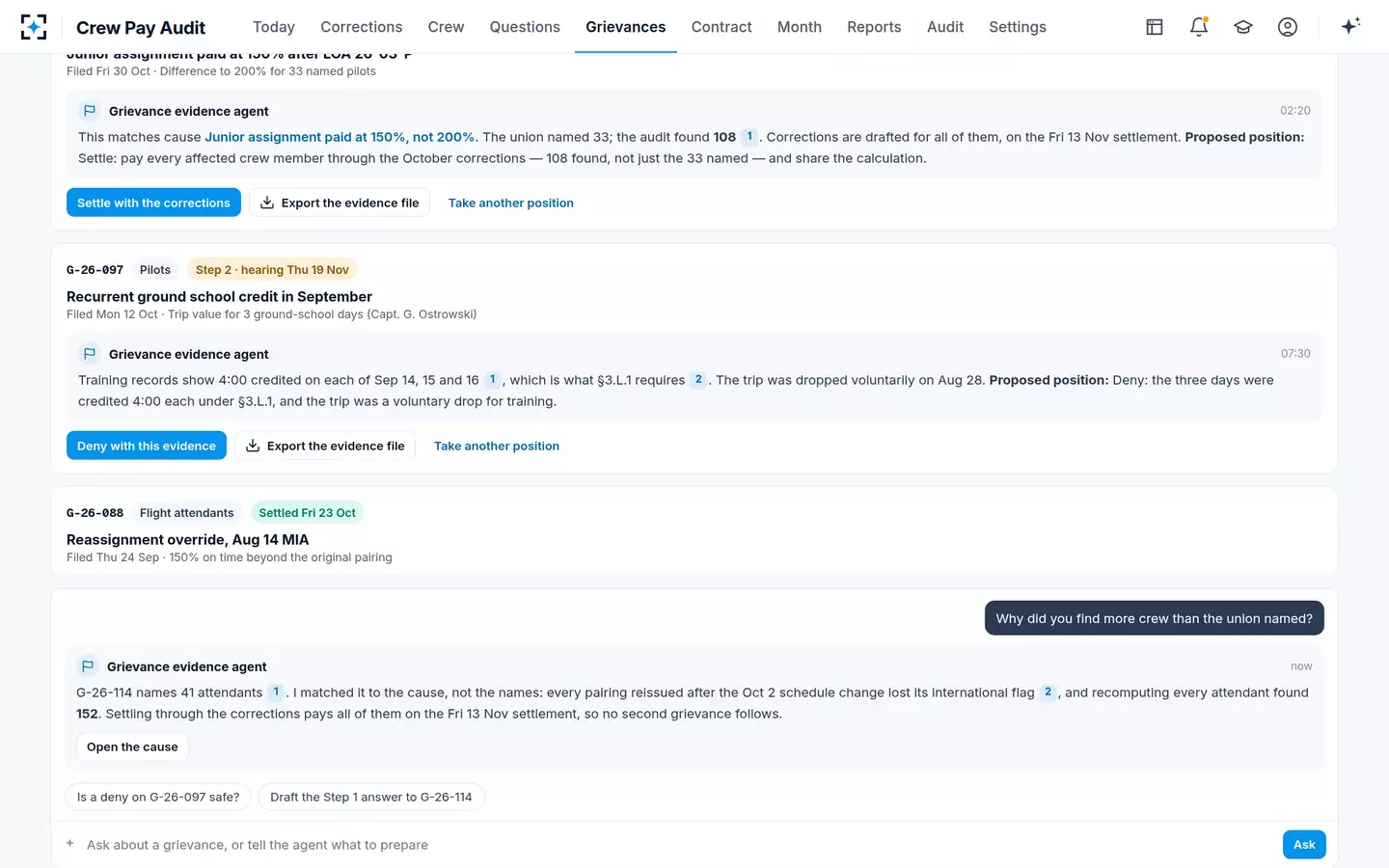The image size is (1389, 868).
Task: Open 'Junior assignment paid at 150%, not 200%' cause link
Action: [340, 137]
